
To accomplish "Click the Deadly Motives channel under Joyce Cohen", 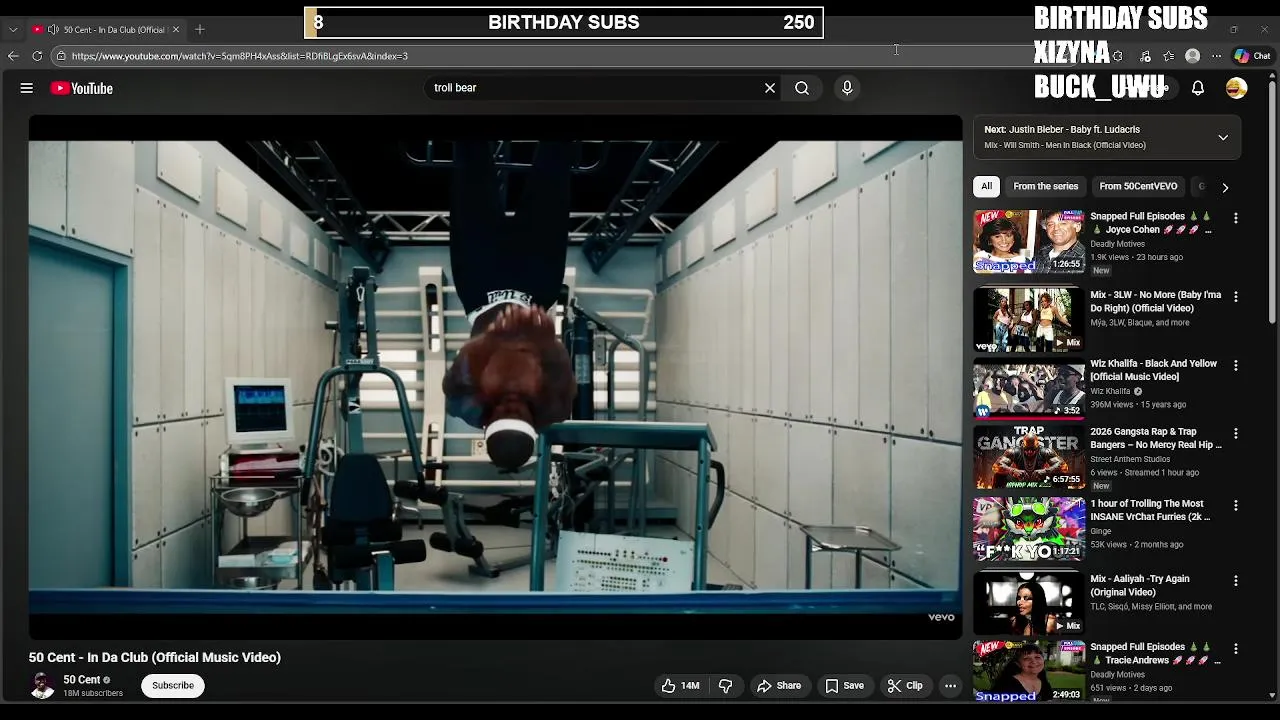I will pyautogui.click(x=1117, y=244).
